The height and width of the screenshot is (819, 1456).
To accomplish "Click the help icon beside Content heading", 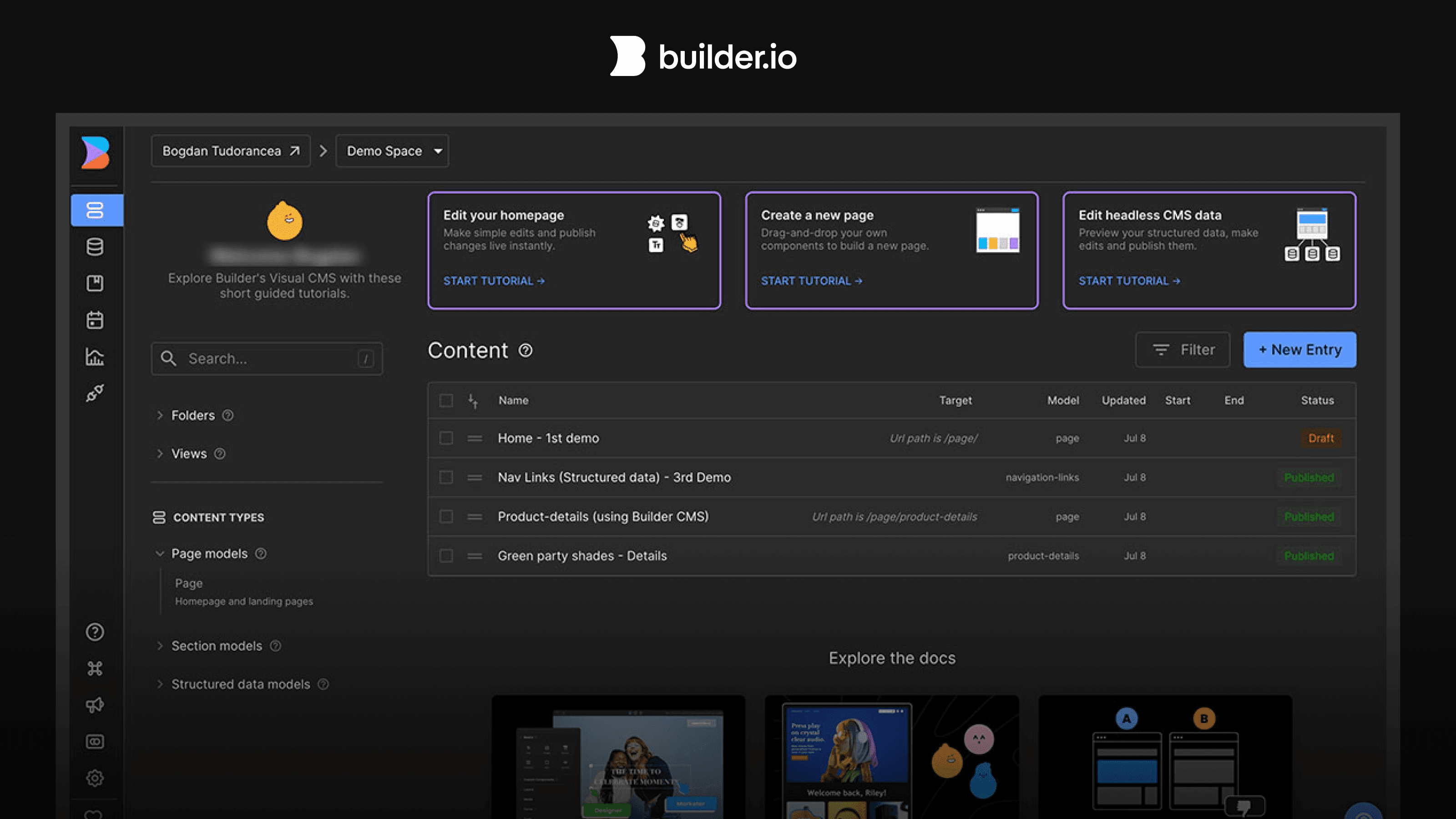I will coord(526,350).
